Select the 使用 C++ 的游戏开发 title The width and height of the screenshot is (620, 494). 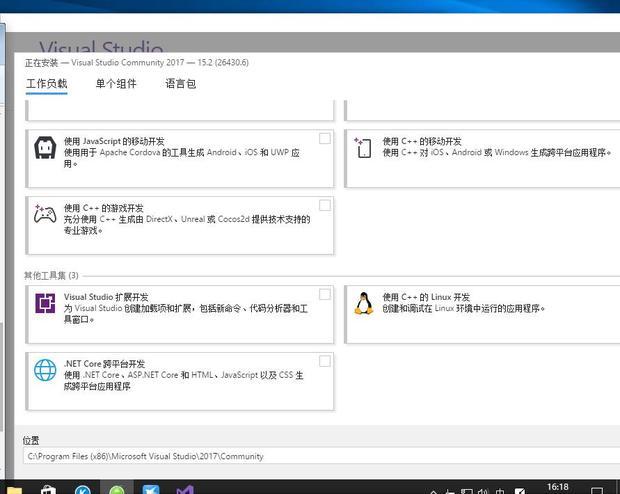click(x=104, y=208)
